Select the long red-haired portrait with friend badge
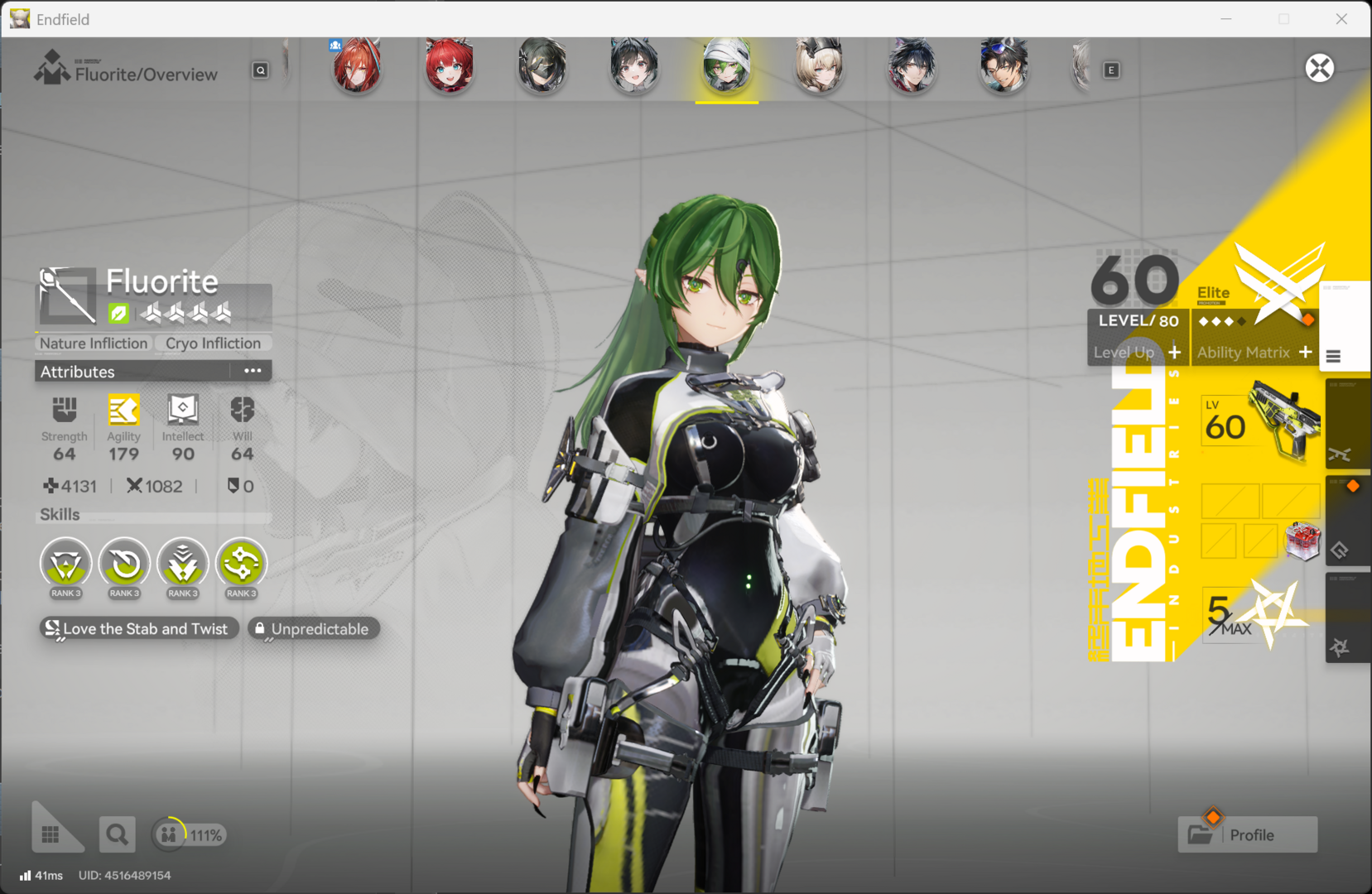 (357, 65)
